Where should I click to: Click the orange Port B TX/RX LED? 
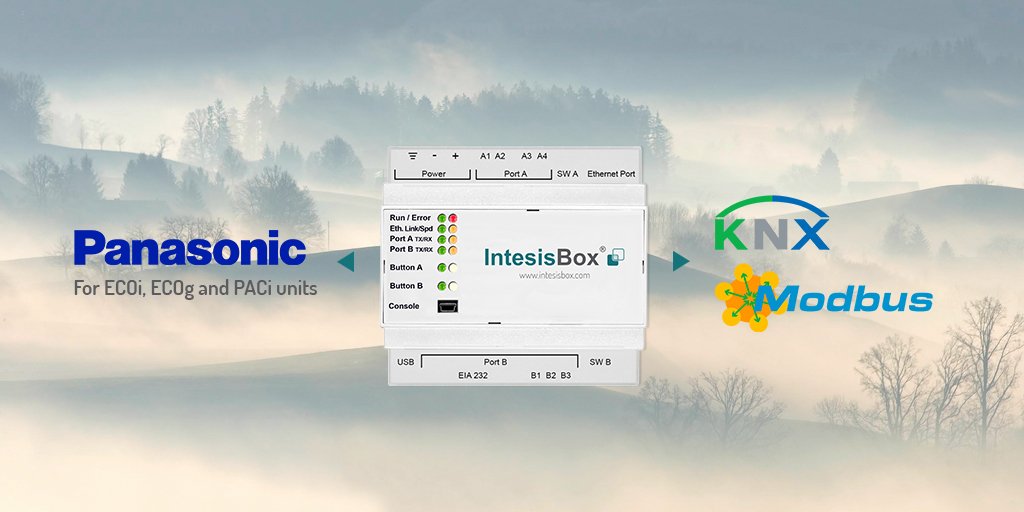click(x=453, y=249)
